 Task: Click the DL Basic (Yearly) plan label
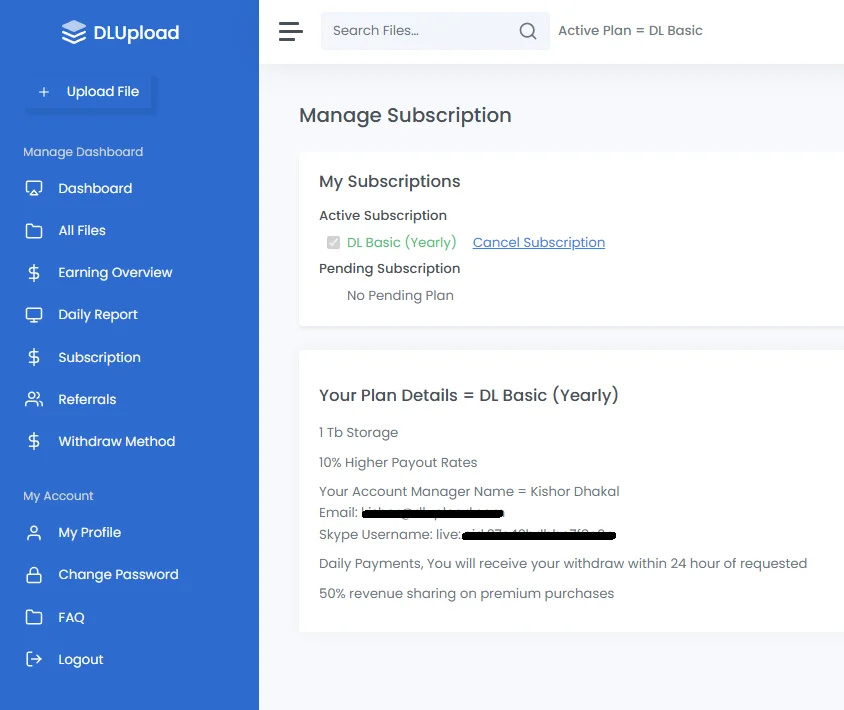(402, 242)
